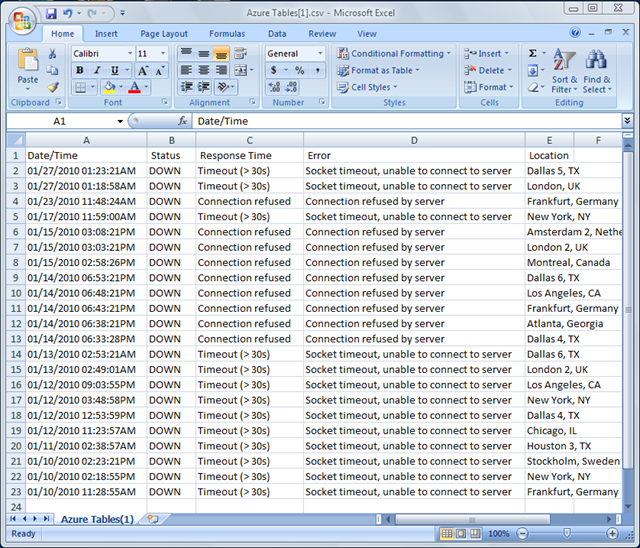This screenshot has height=548, width=640.
Task: Switch to Page Break Preview view
Action: point(474,534)
